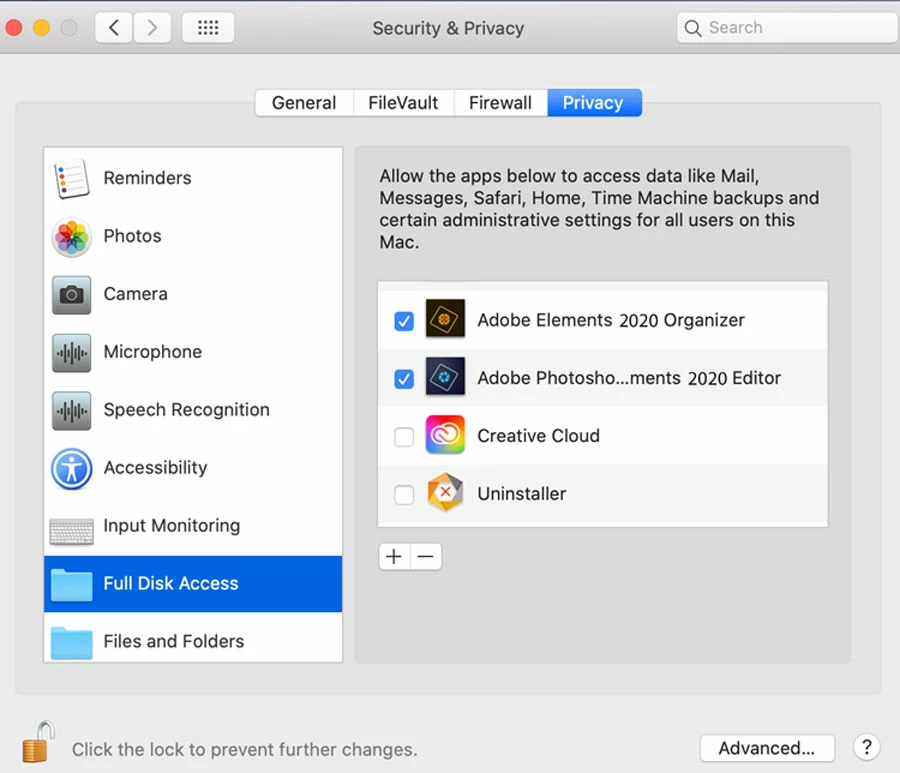Select Accessibility in the privacy list
The height and width of the screenshot is (773, 900).
[x=193, y=468]
